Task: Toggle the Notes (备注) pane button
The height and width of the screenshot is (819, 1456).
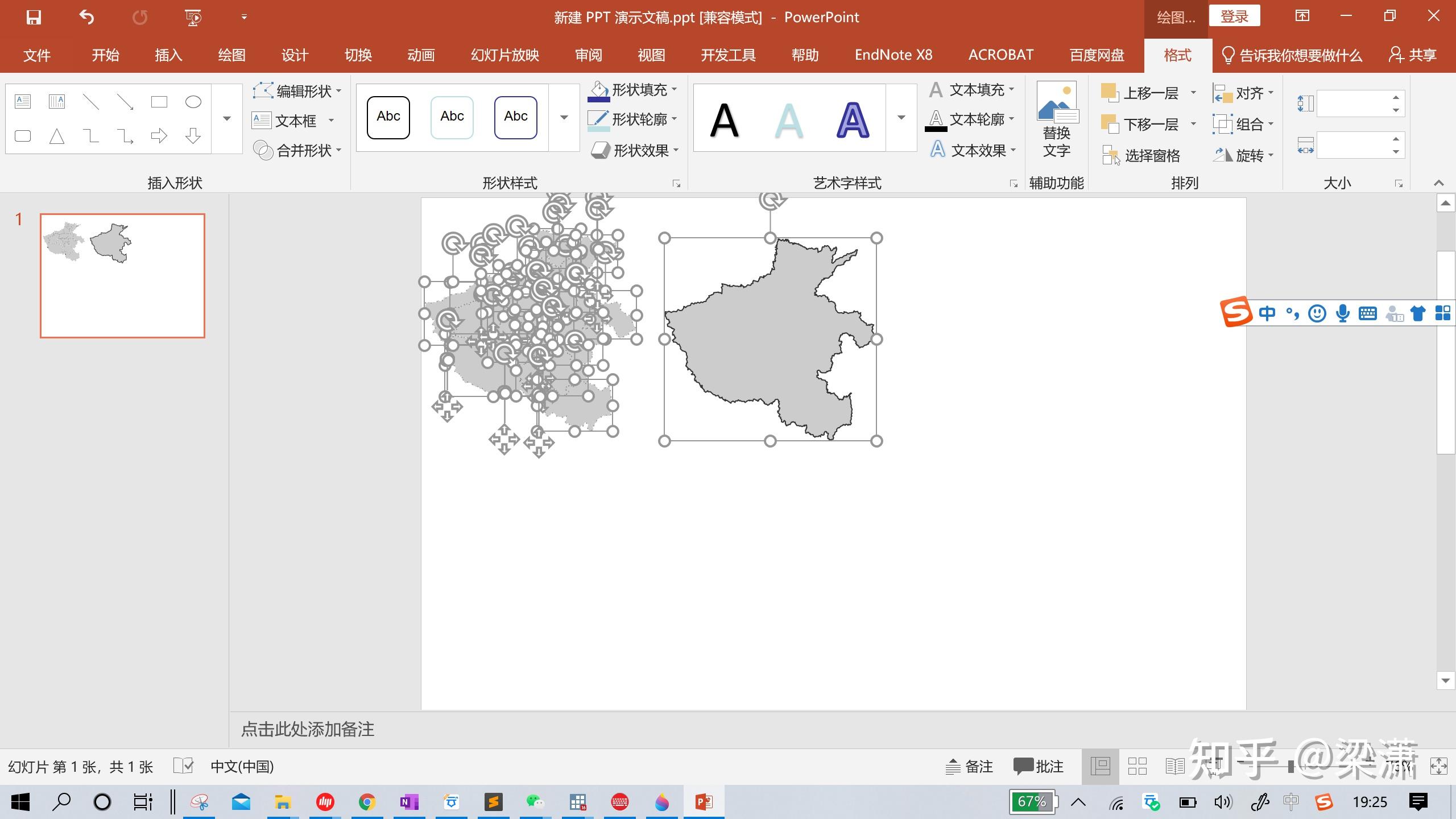Action: [969, 766]
